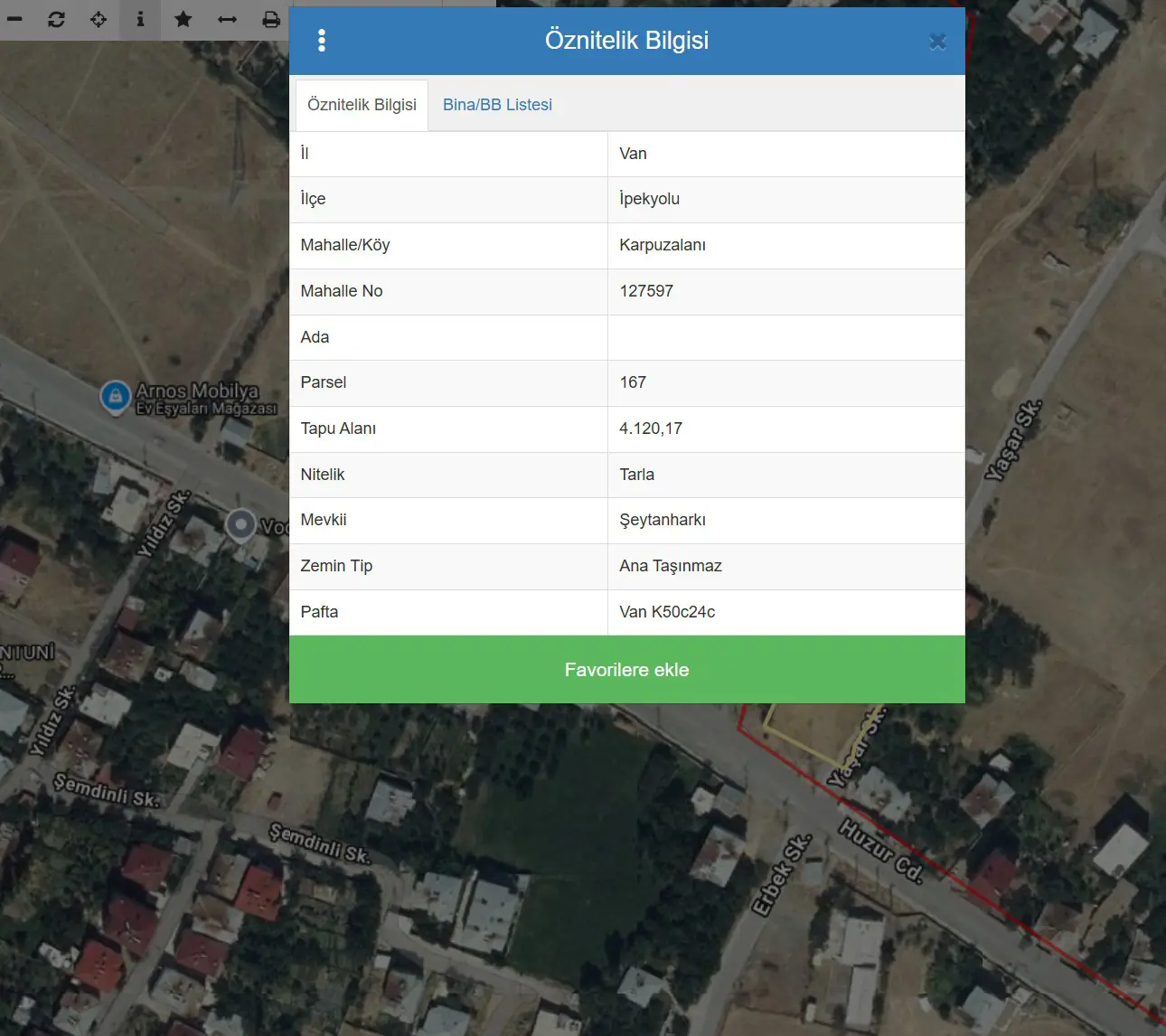Screen dimensions: 1166x1036
Task: Click the zoom out minus icon
Action: (x=14, y=19)
